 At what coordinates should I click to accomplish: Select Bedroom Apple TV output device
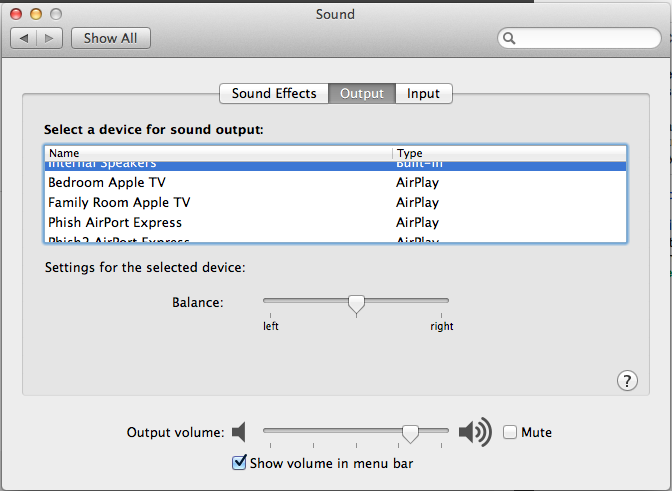[x=336, y=183]
